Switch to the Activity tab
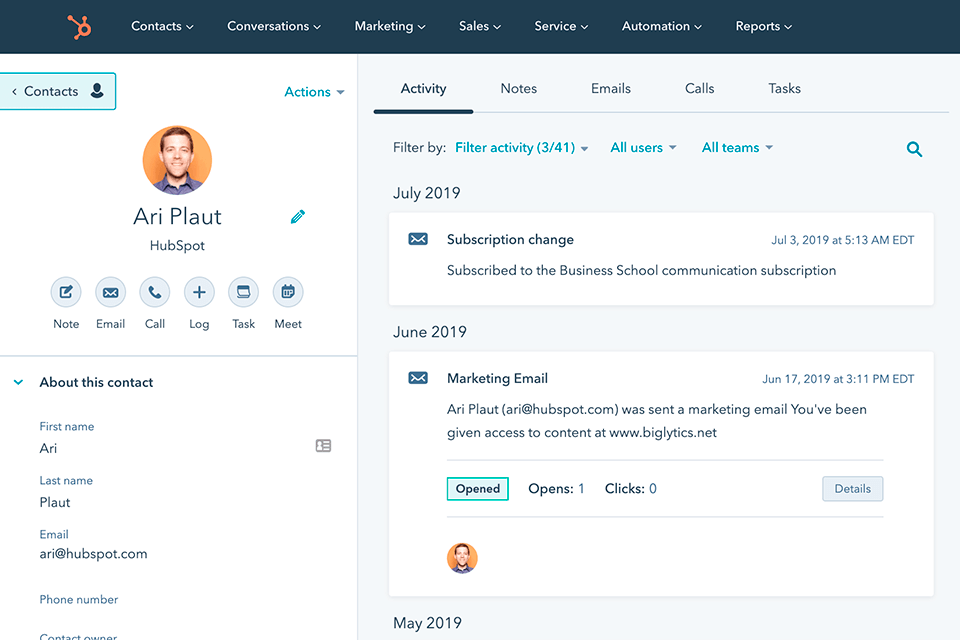The width and height of the screenshot is (960, 640). click(x=423, y=89)
